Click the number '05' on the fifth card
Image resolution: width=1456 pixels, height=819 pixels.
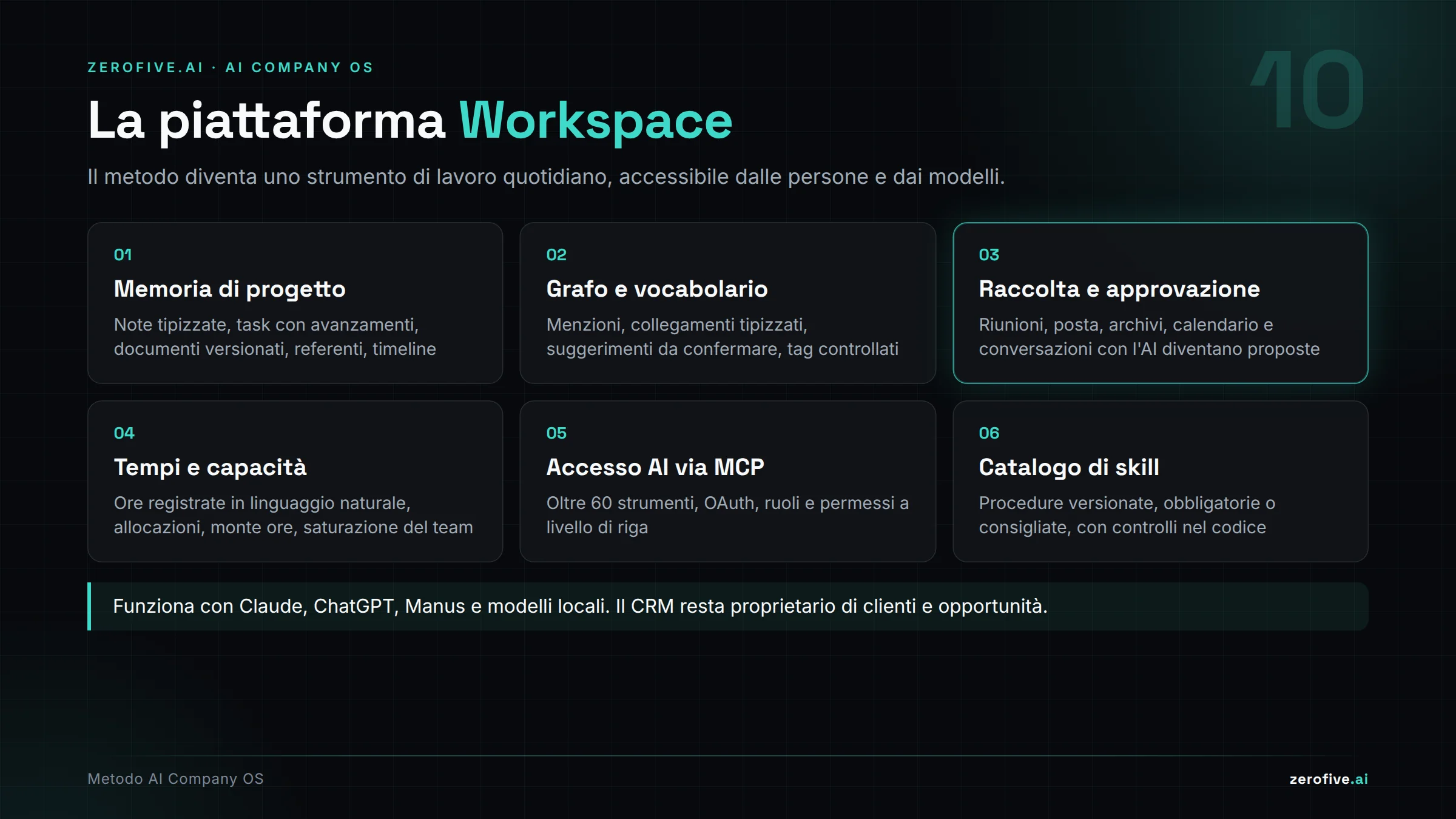556,433
